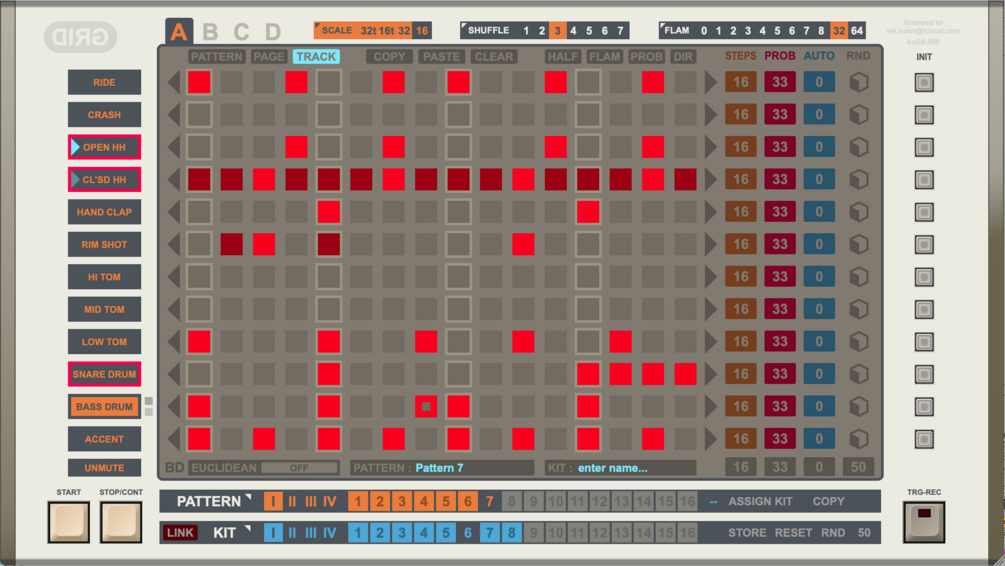This screenshot has height=566, width=1005.
Task: Click the KIT name input field
Action: 620,468
